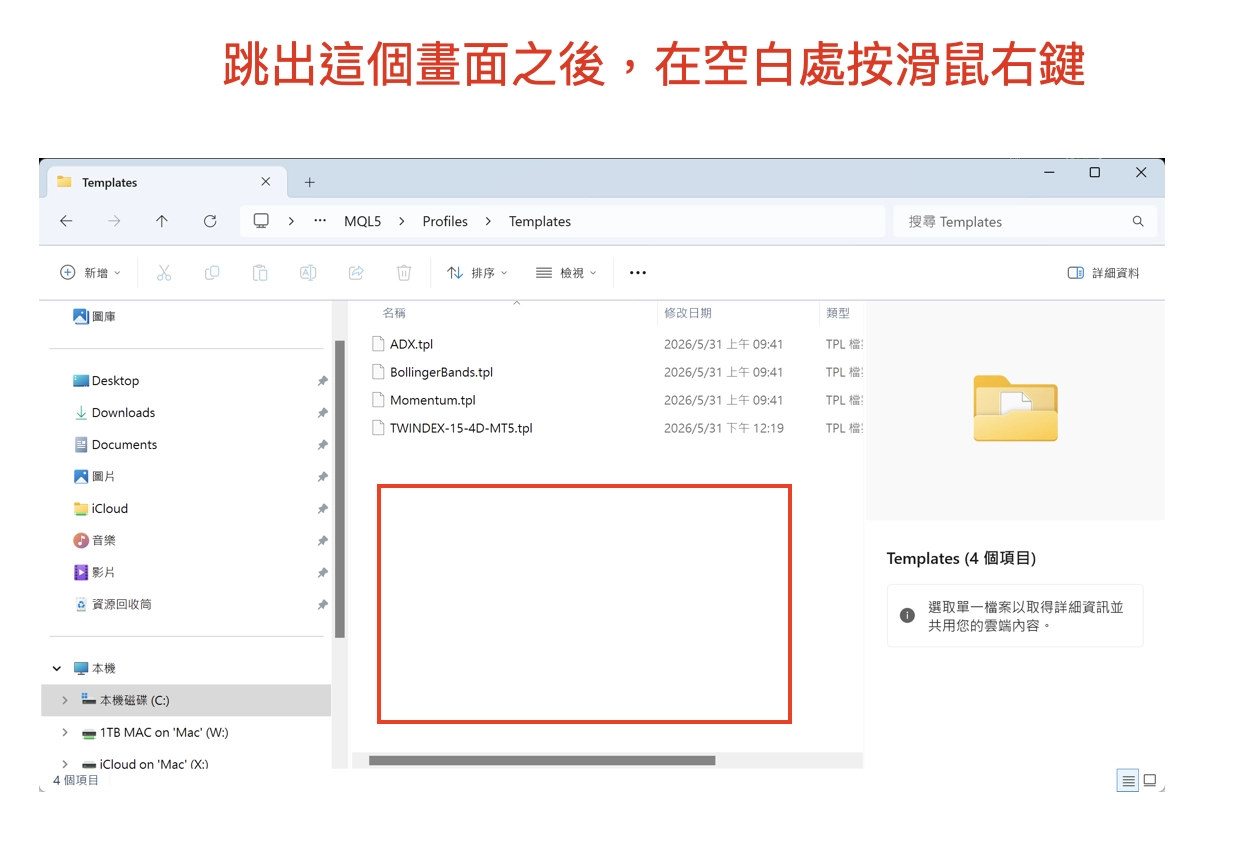
Task: Open the 檢視 view dropdown
Action: (566, 272)
